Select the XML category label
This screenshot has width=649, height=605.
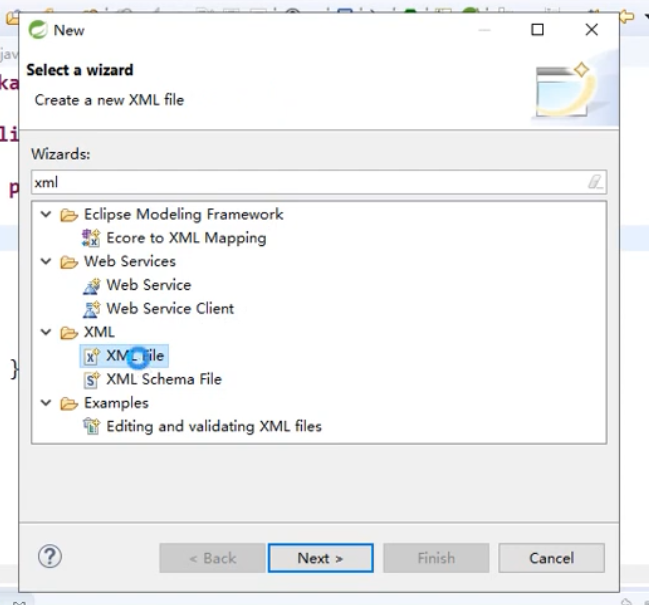99,332
